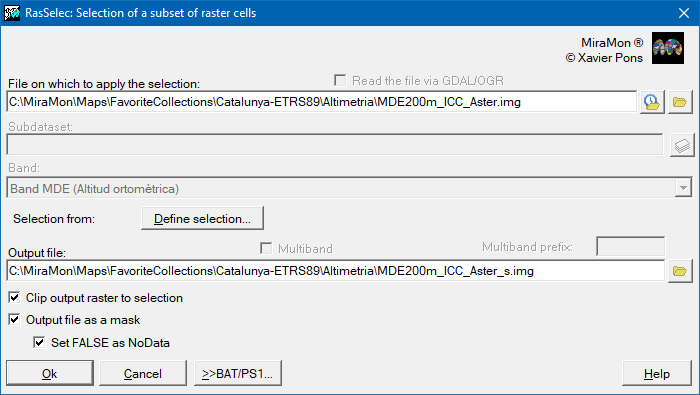Screen dimensions: 700x395
Task: Browse for the output file location
Action: click(x=680, y=271)
